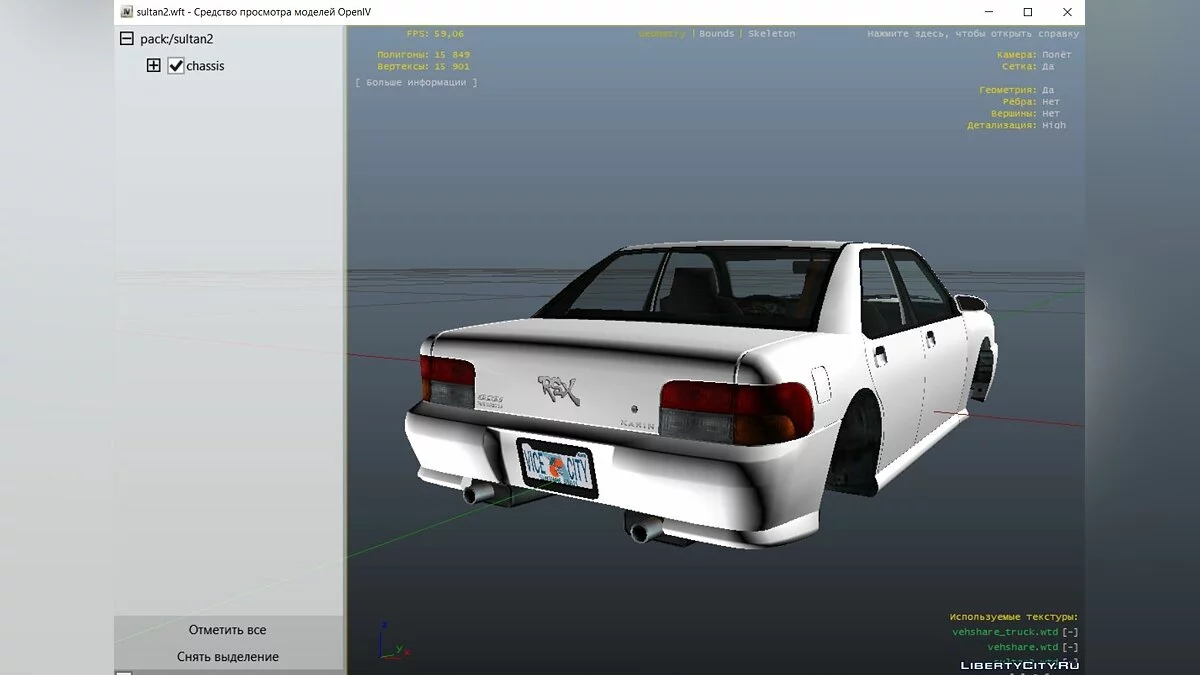The width and height of the screenshot is (1200, 675).
Task: Switch to the Skeleton view tab
Action: pyautogui.click(x=771, y=34)
